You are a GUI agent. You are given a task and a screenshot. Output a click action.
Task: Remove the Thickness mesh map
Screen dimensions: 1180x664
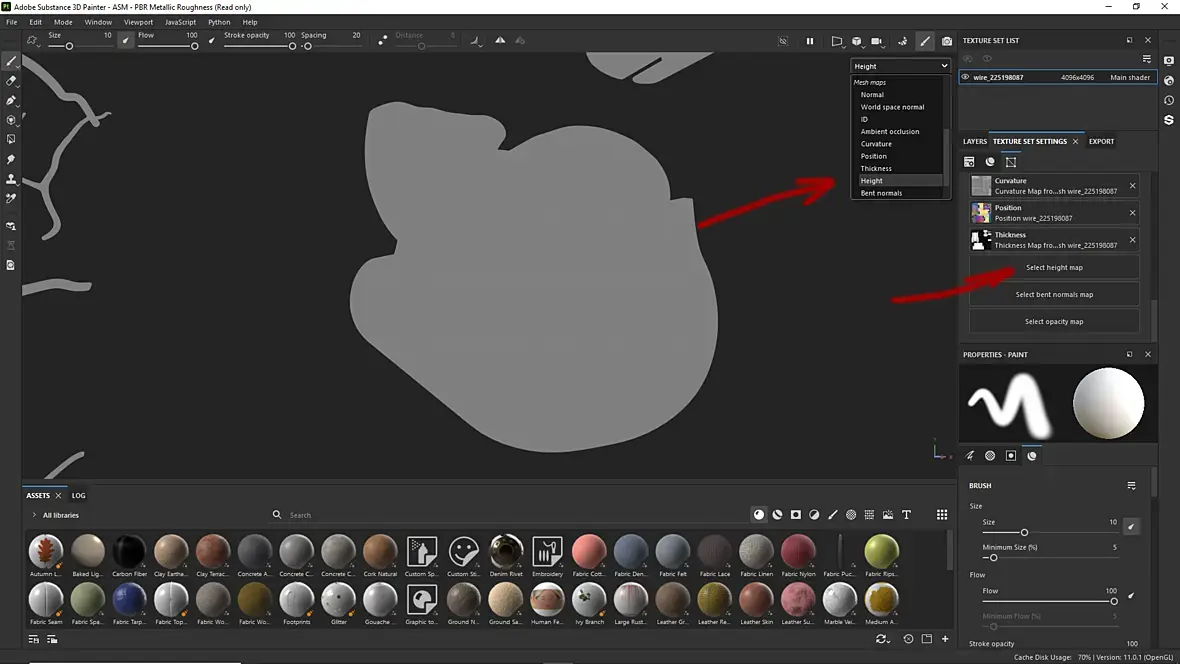pyautogui.click(x=1133, y=240)
